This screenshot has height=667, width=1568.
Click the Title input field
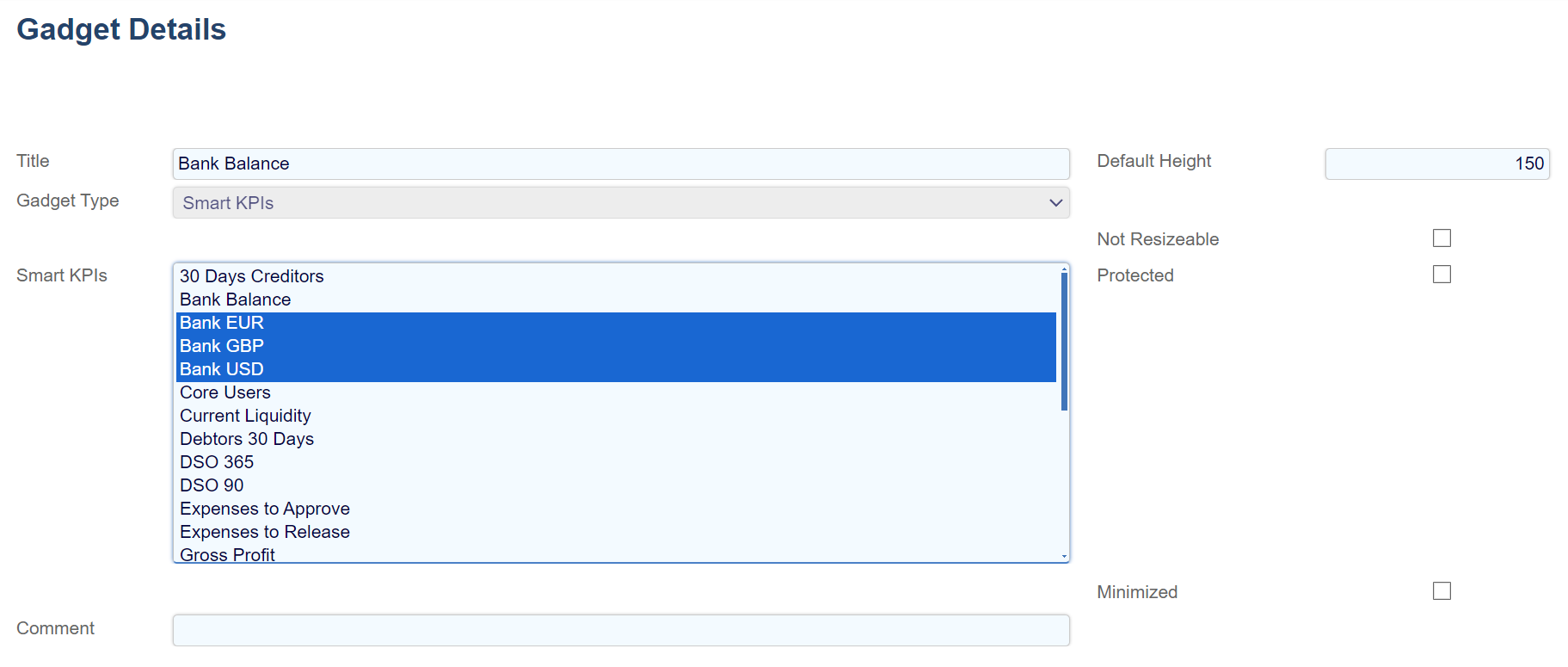[x=620, y=164]
